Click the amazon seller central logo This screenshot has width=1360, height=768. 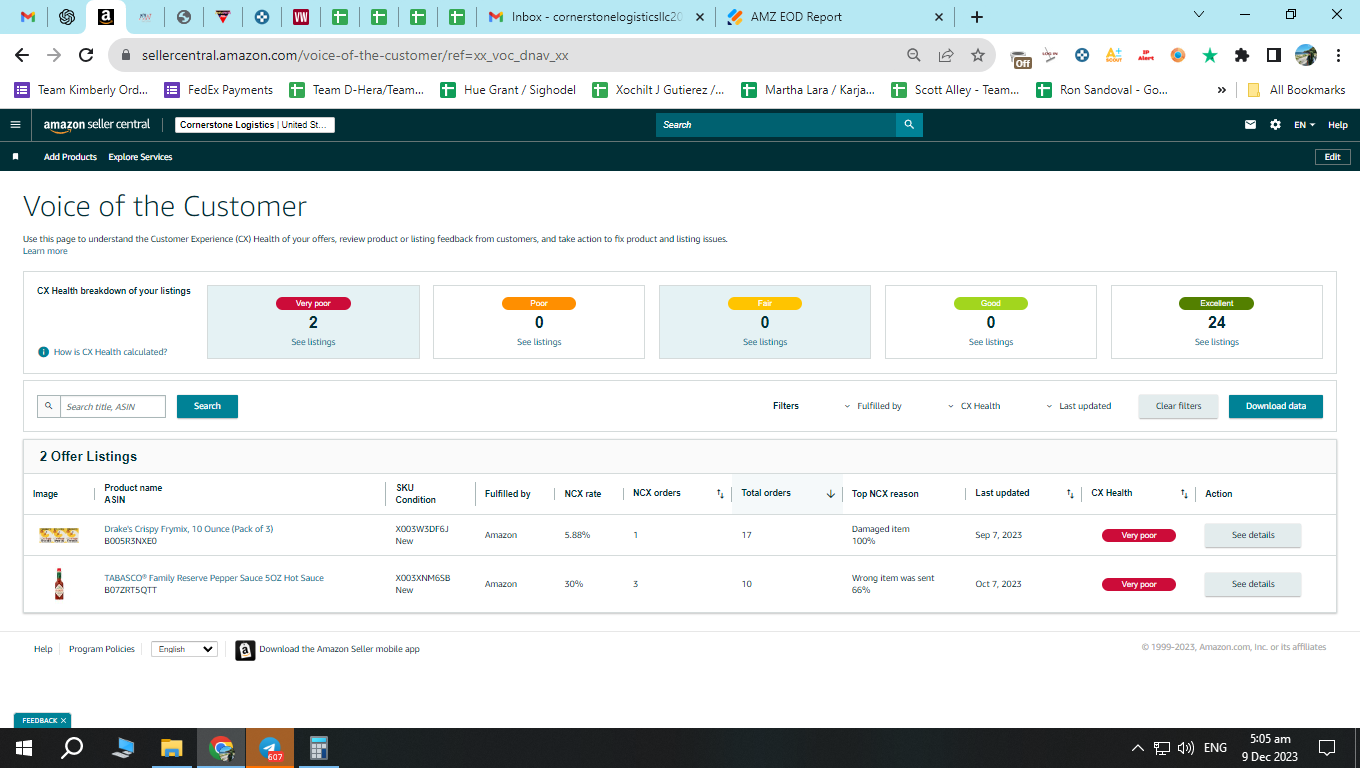coord(97,125)
